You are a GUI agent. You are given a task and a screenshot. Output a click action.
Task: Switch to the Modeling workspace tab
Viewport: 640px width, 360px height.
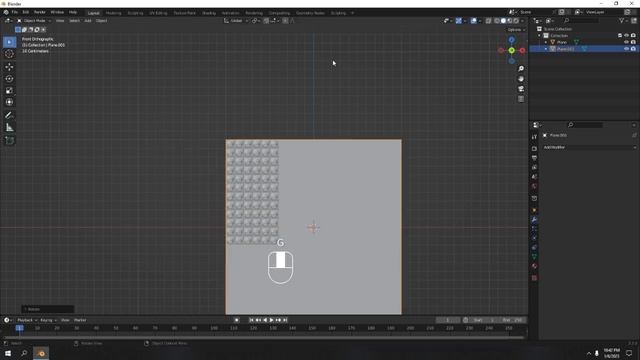113,13
